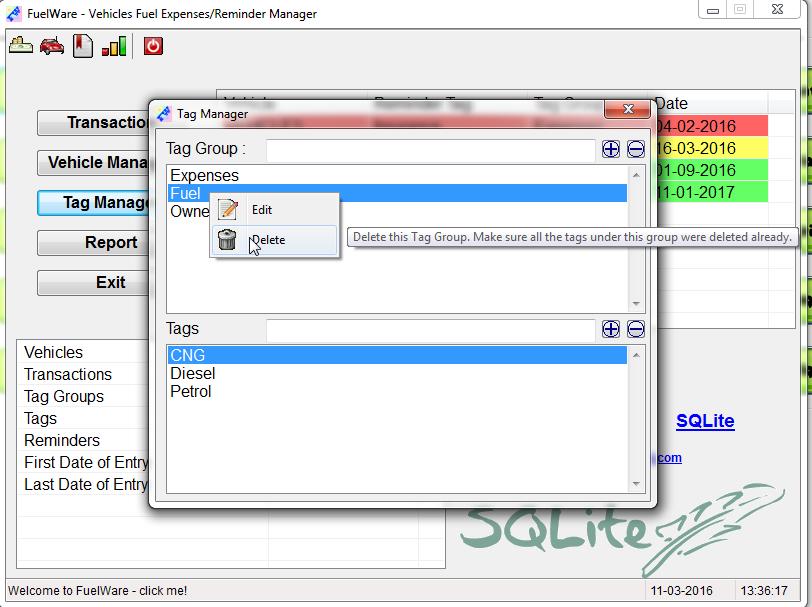Open the SQLite hyperlink
Viewport: 812px width, 607px height.
point(704,421)
